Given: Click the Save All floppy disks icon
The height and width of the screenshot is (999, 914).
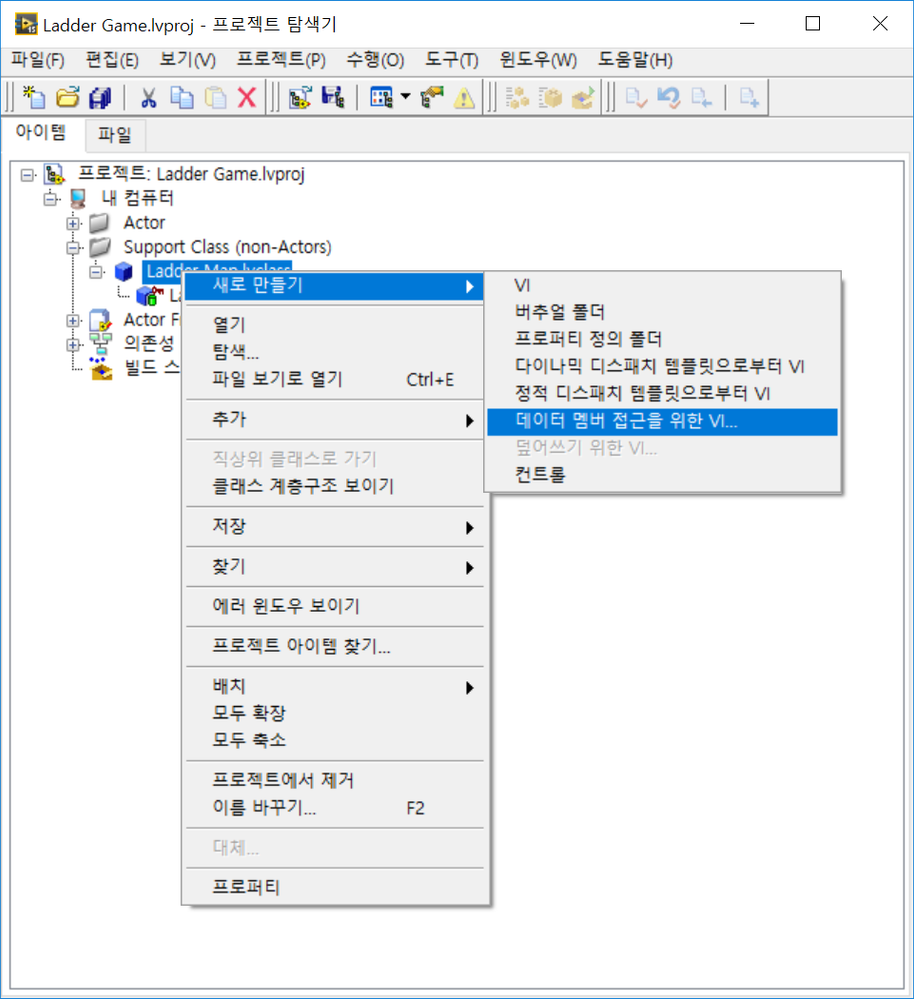Looking at the screenshot, I should pyautogui.click(x=100, y=97).
